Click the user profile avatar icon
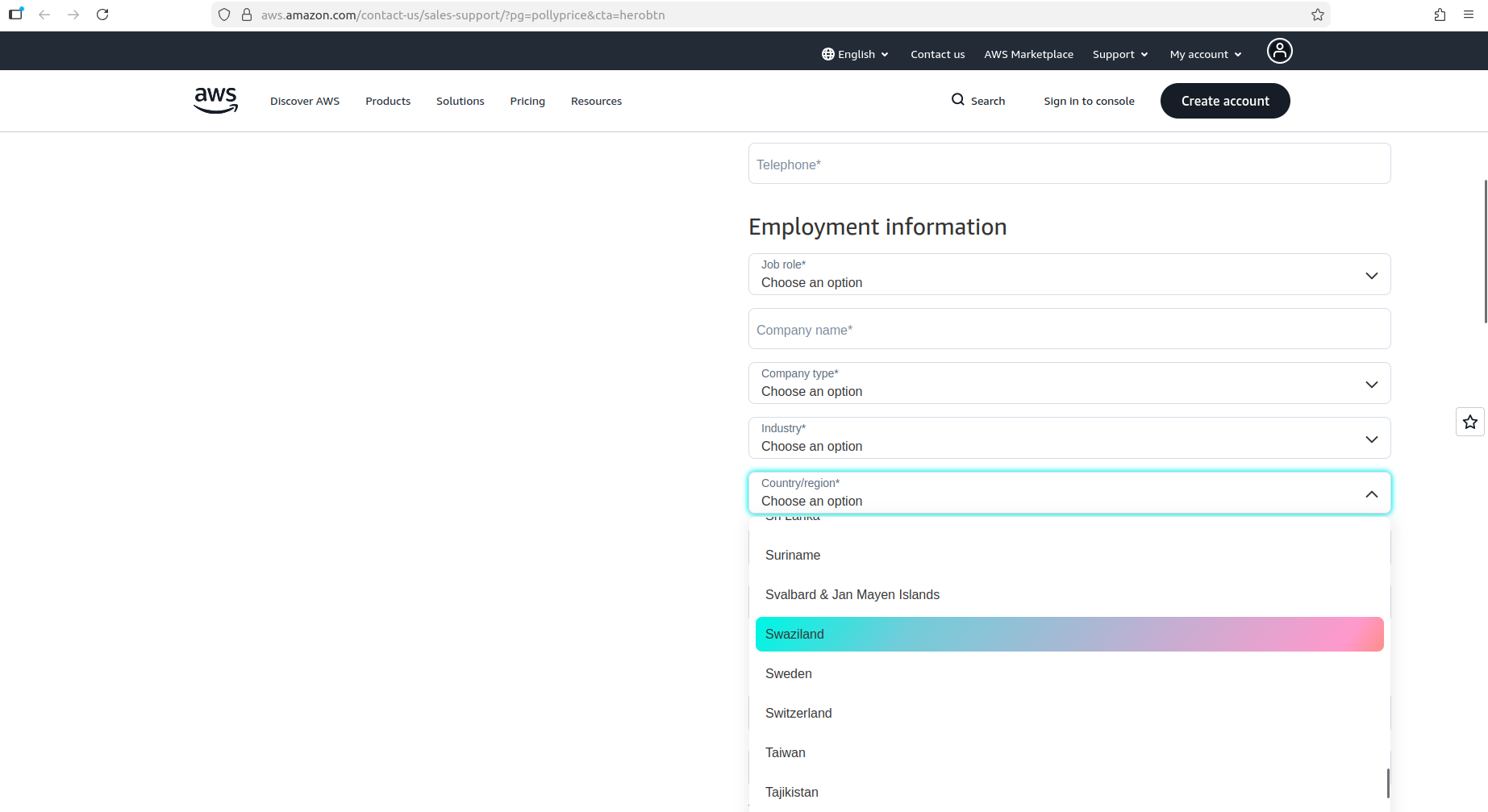The image size is (1488, 812). point(1279,51)
